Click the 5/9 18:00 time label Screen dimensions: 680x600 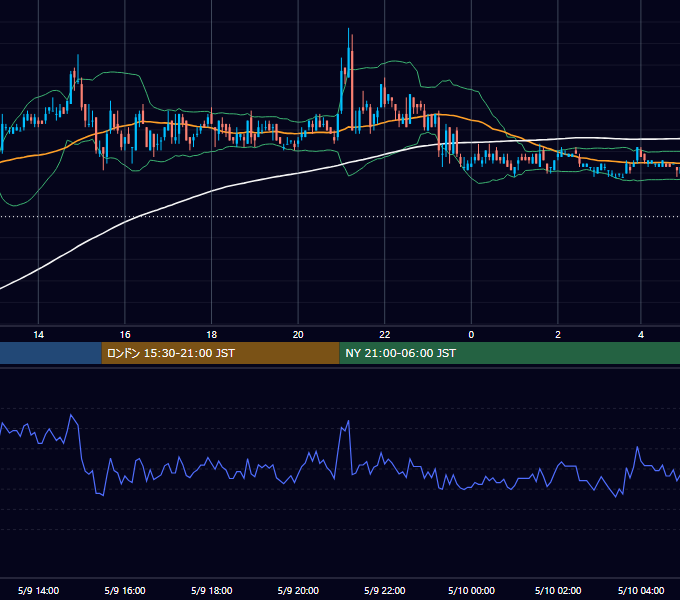click(x=212, y=590)
